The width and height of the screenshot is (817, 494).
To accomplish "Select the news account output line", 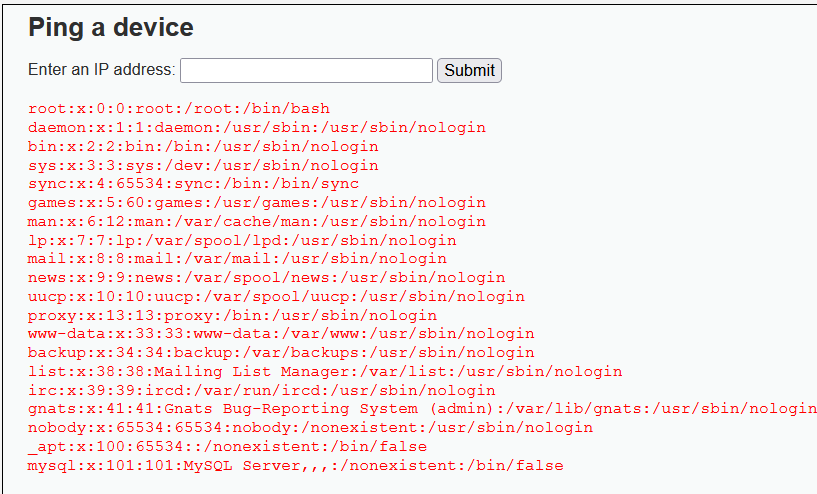I will pyautogui.click(x=267, y=278).
